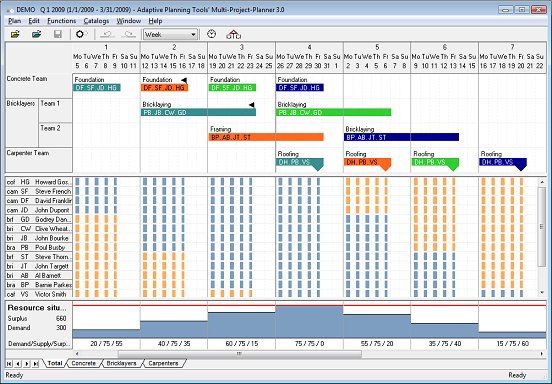The image size is (552, 384).
Task: Open the Week time scale dropdown
Action: pyautogui.click(x=170, y=34)
